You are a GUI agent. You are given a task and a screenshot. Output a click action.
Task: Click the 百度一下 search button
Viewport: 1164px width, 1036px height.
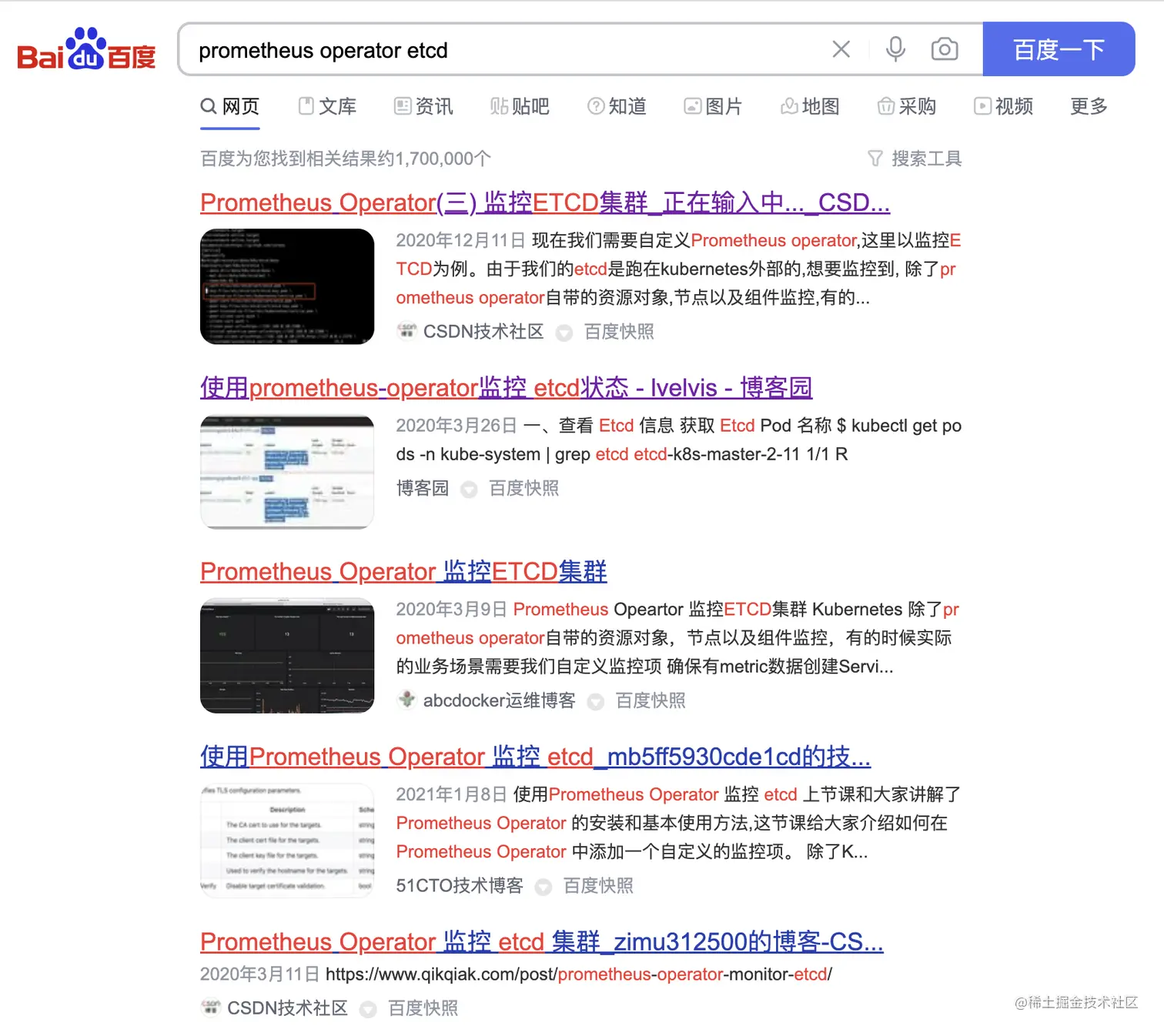[1059, 49]
